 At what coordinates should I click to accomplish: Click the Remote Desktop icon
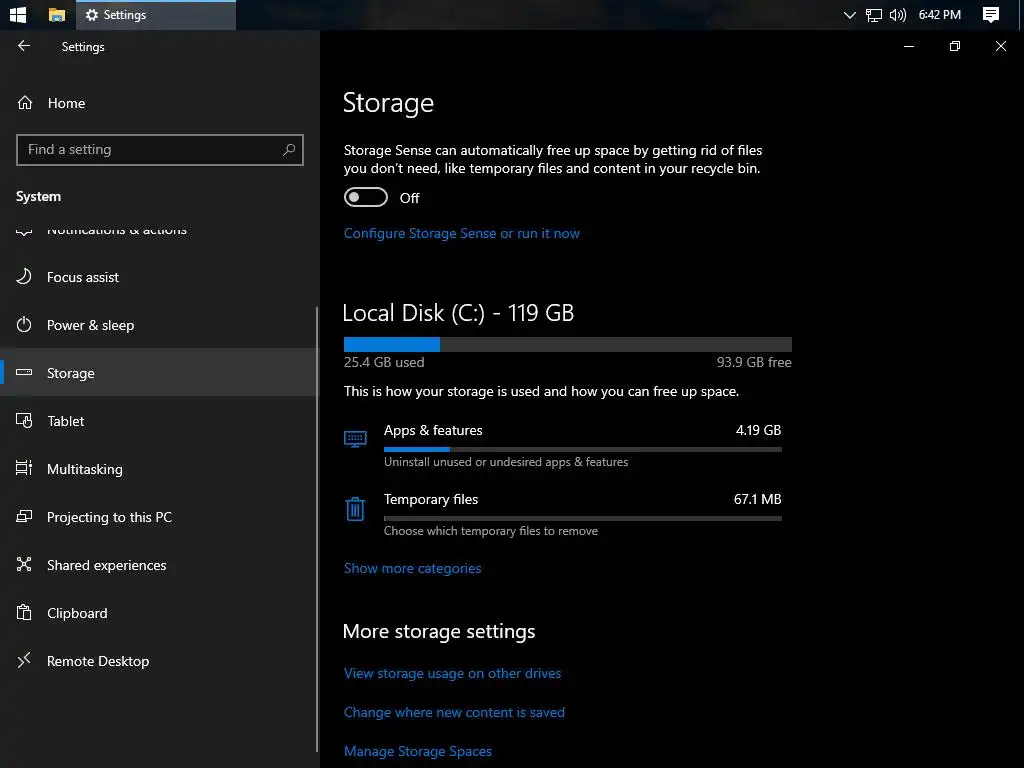coord(24,660)
